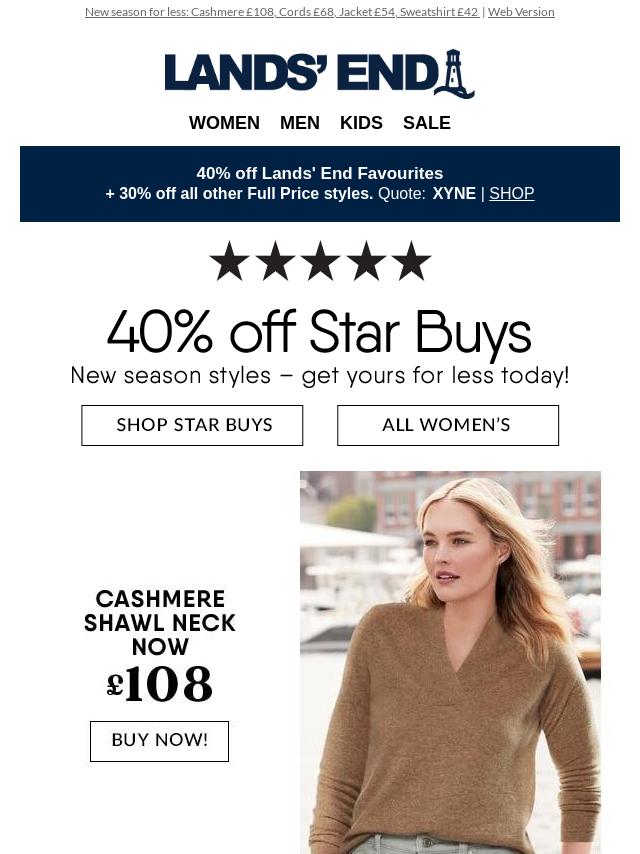
Task: Click the Cashmere Shawl Neck £108 price text
Action: pyautogui.click(x=160, y=684)
